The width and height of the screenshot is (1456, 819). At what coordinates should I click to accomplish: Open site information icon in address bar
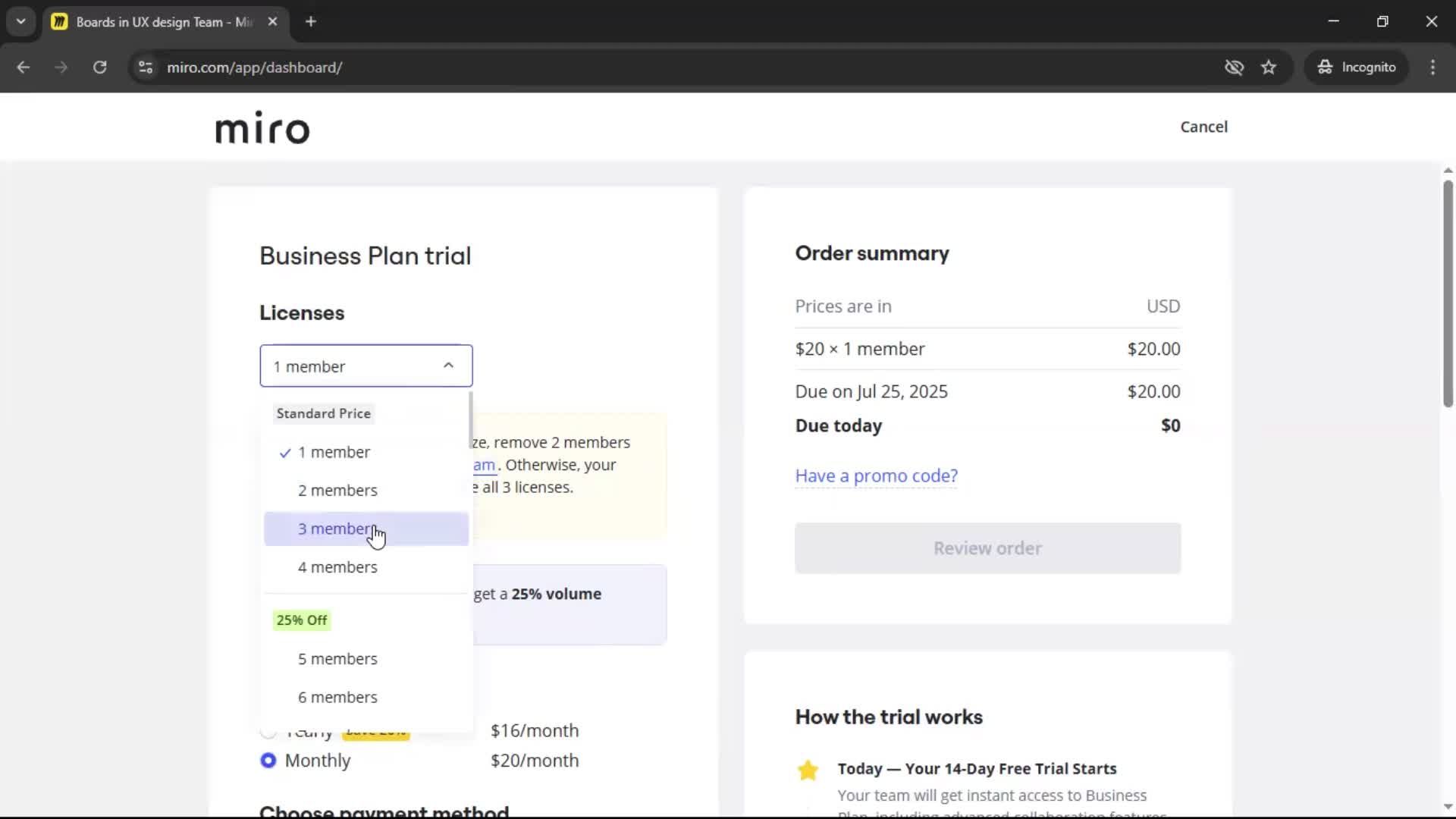click(x=145, y=67)
